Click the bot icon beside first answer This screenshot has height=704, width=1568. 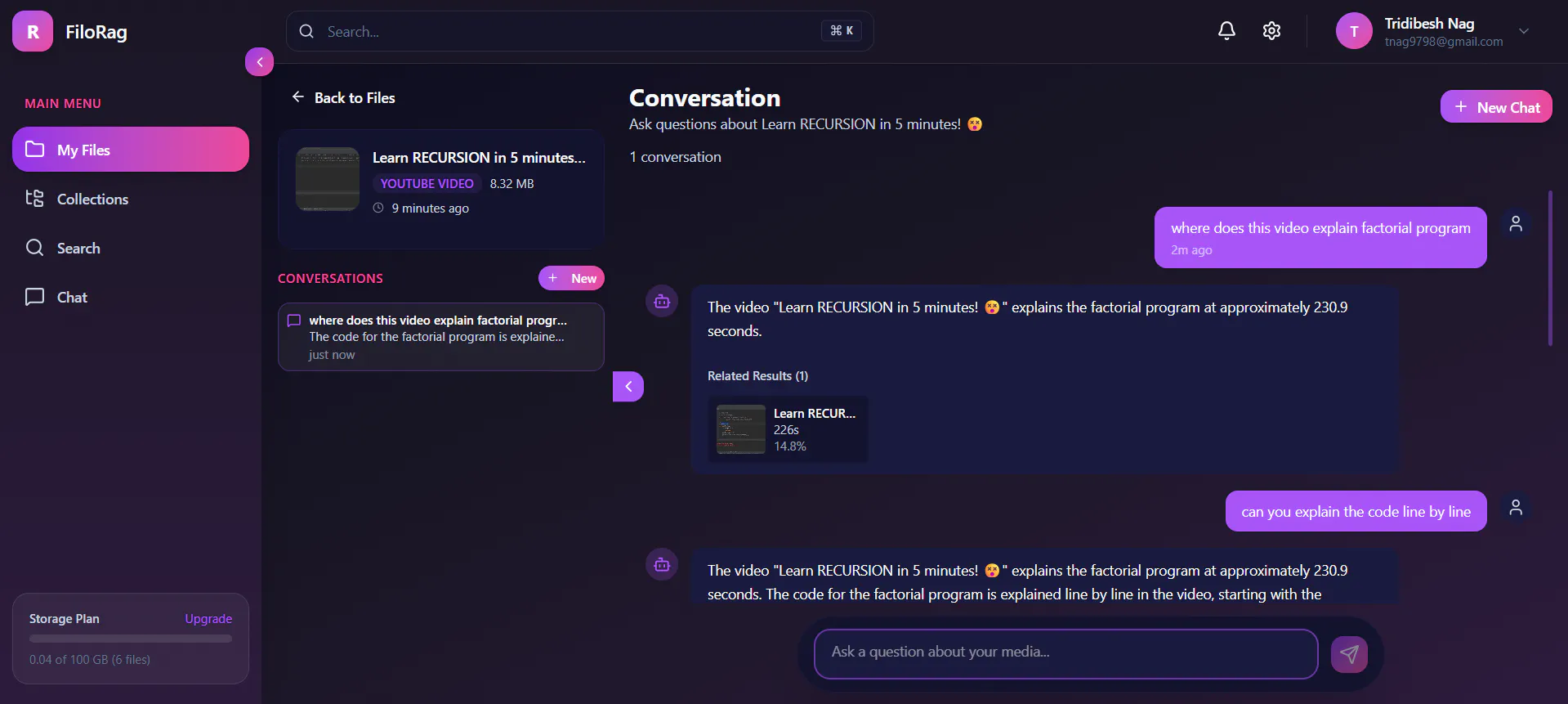[x=662, y=302]
